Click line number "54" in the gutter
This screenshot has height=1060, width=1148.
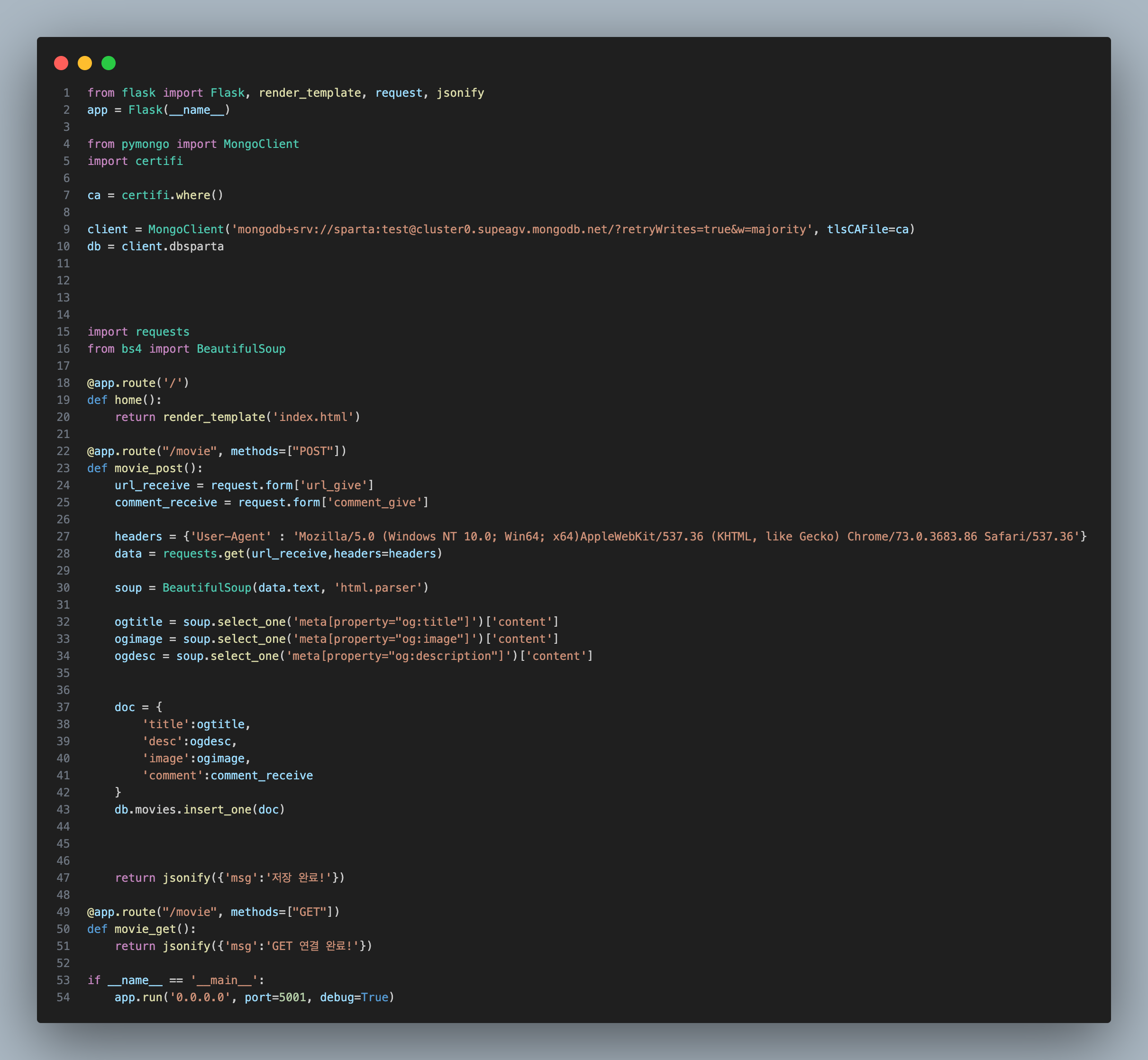tap(63, 998)
